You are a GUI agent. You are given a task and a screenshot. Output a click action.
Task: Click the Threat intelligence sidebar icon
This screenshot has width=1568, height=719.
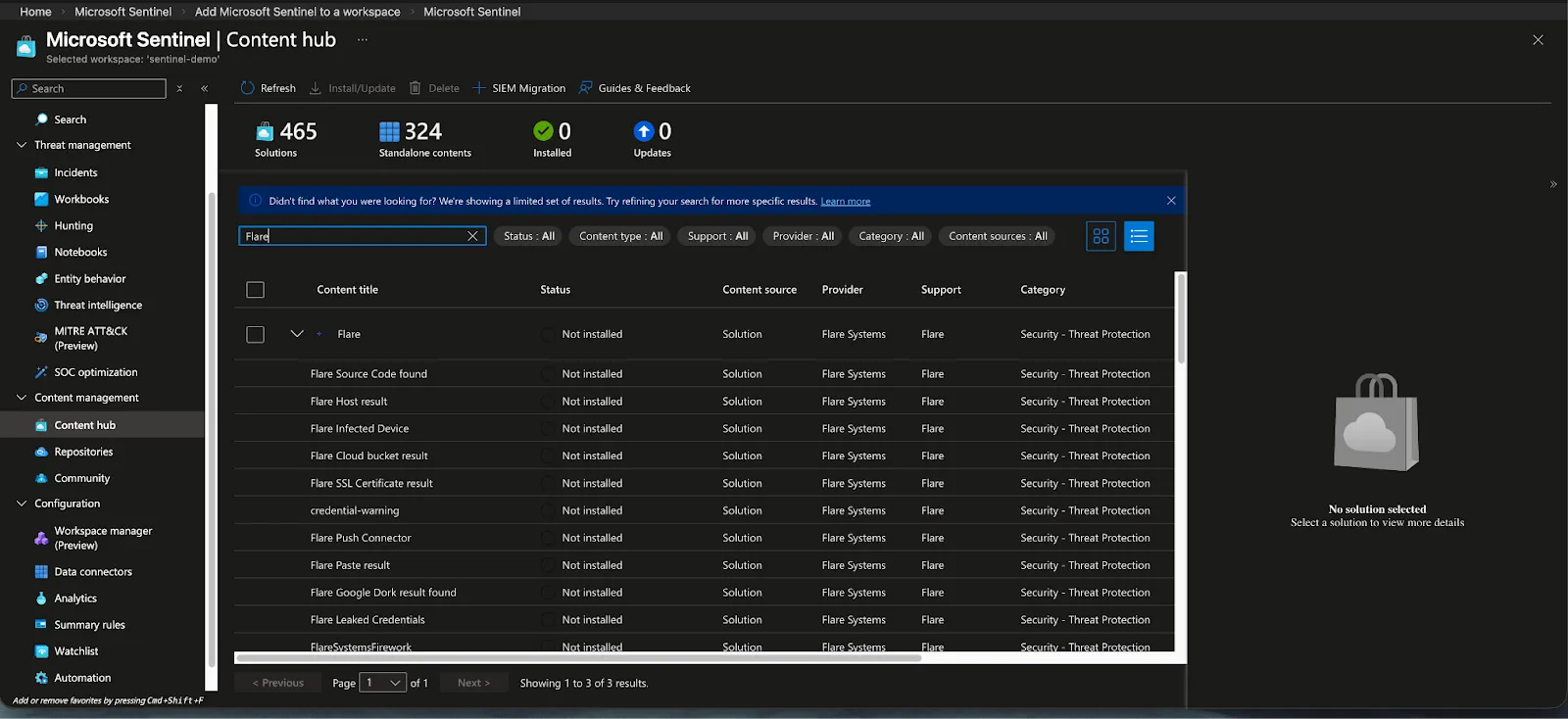(41, 305)
